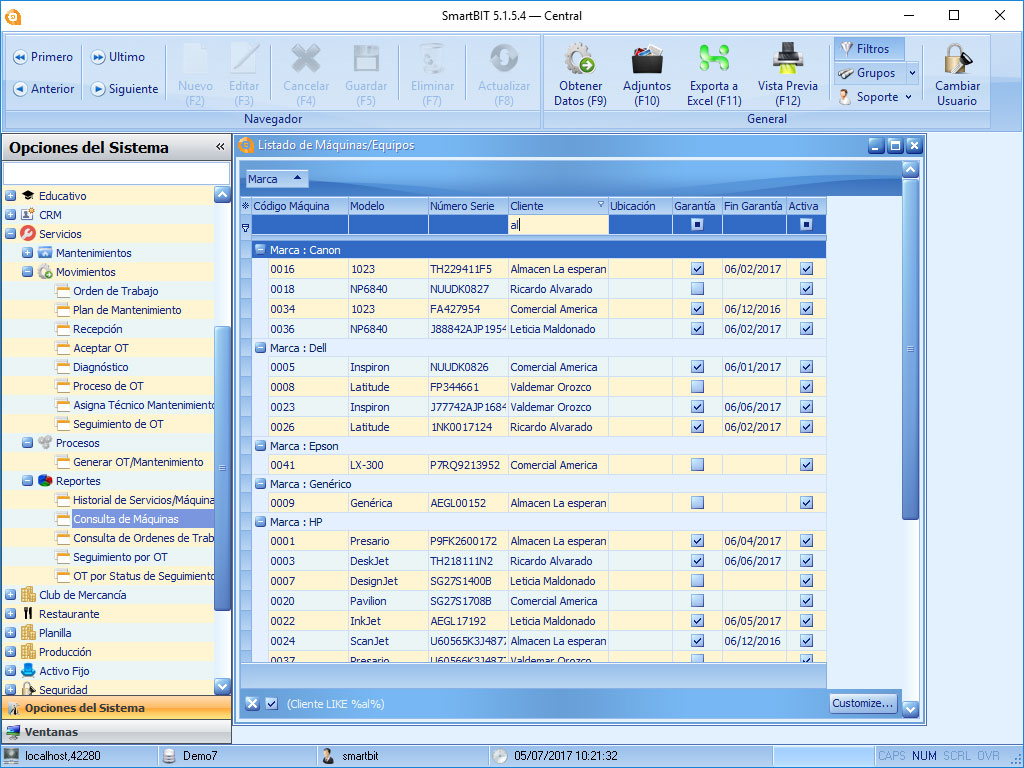1024x768 pixels.
Task: Select Consulta de Máquinas report
Action: click(x=126, y=519)
